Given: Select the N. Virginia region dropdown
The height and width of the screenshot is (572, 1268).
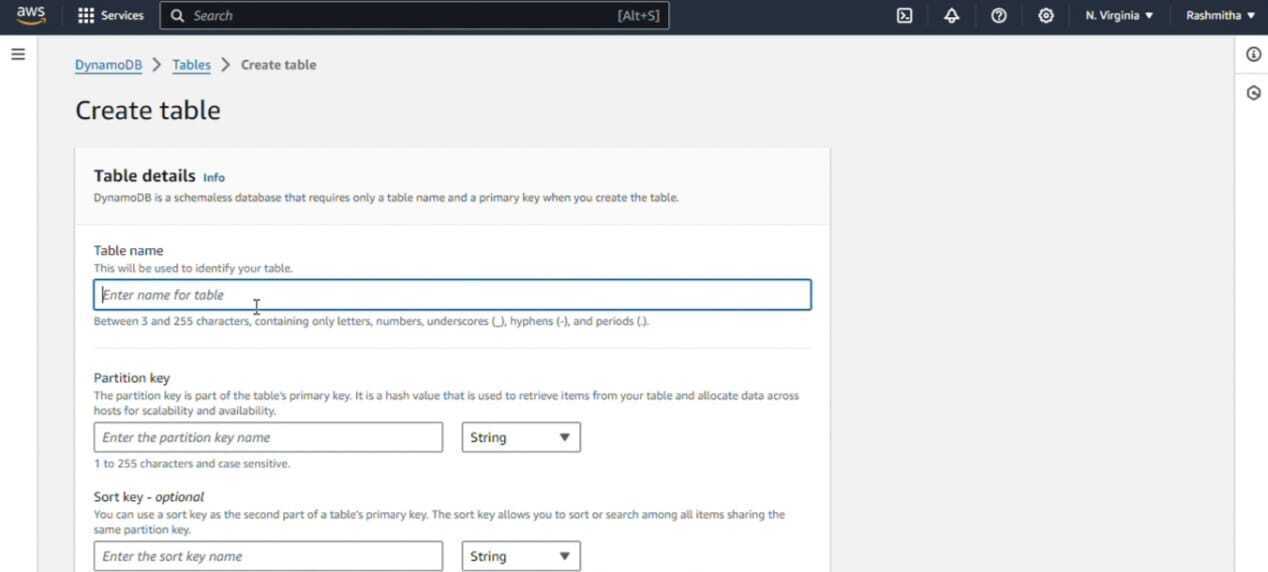Looking at the screenshot, I should (x=1119, y=16).
